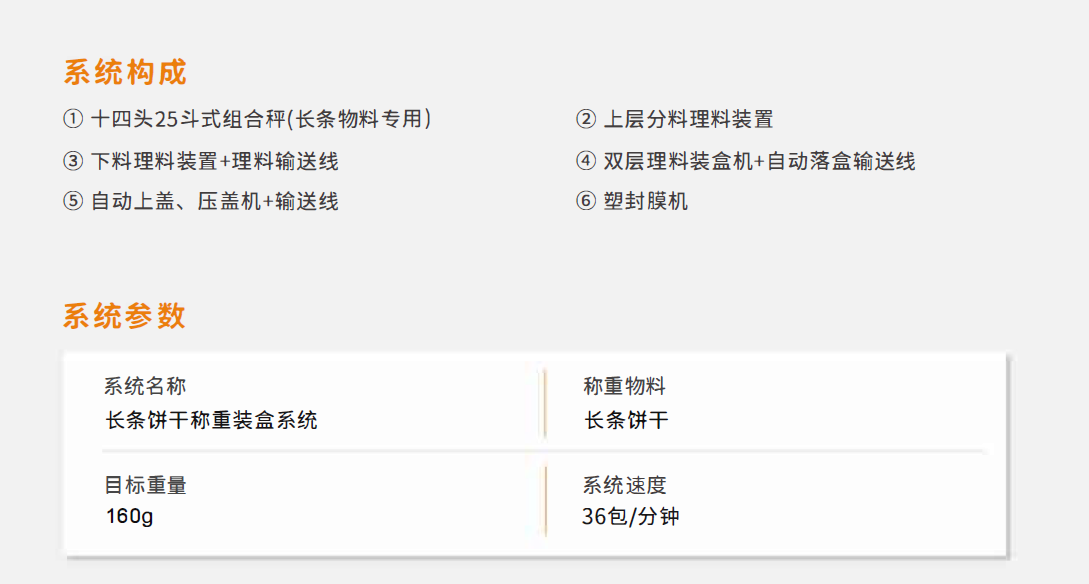Screen dimensions: 1089x584
Task: Select the 系统参数 orange heading
Action: click(125, 316)
